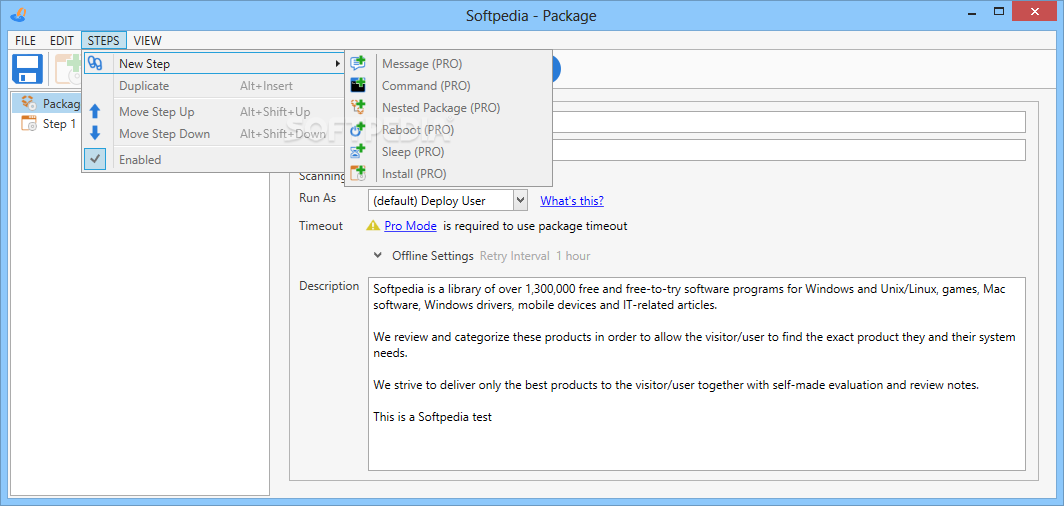The width and height of the screenshot is (1064, 506).
Task: Click the new step toolbar icon beside Save
Action: coord(68,69)
